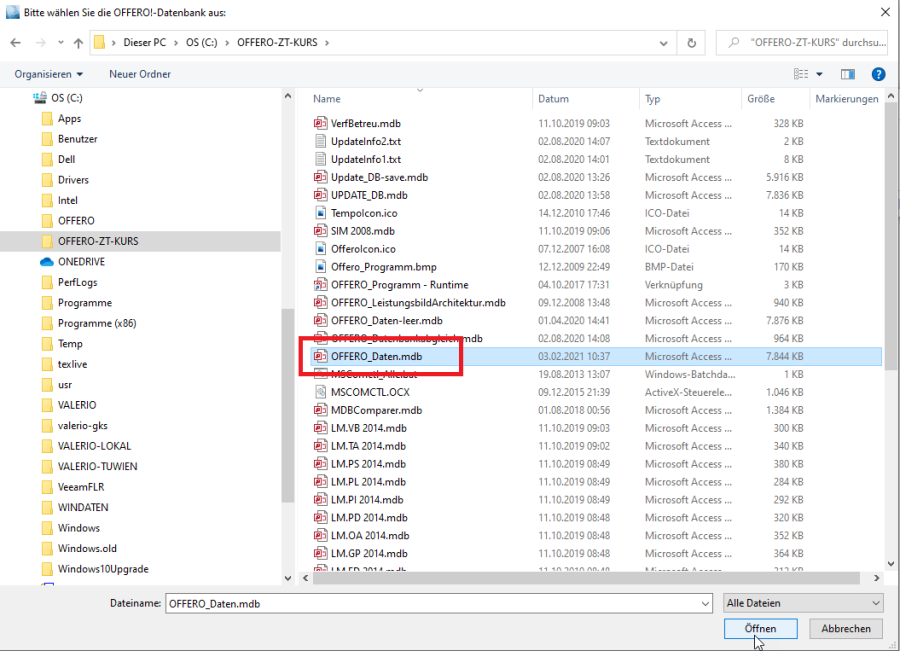Open the Dateiname history dropdown arrow
This screenshot has width=900, height=651.
tap(705, 603)
